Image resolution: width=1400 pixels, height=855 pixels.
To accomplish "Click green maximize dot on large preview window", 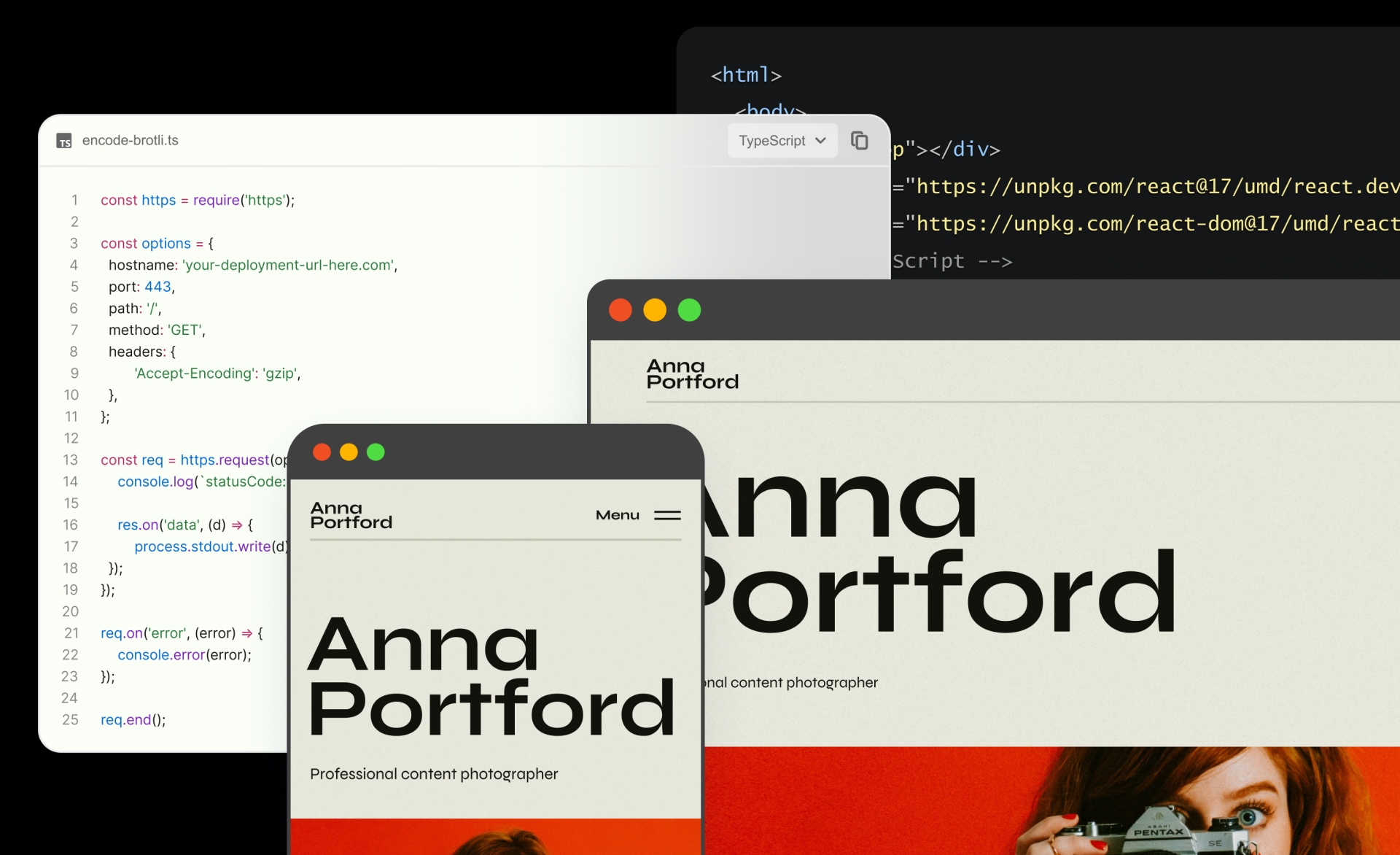I will point(689,310).
